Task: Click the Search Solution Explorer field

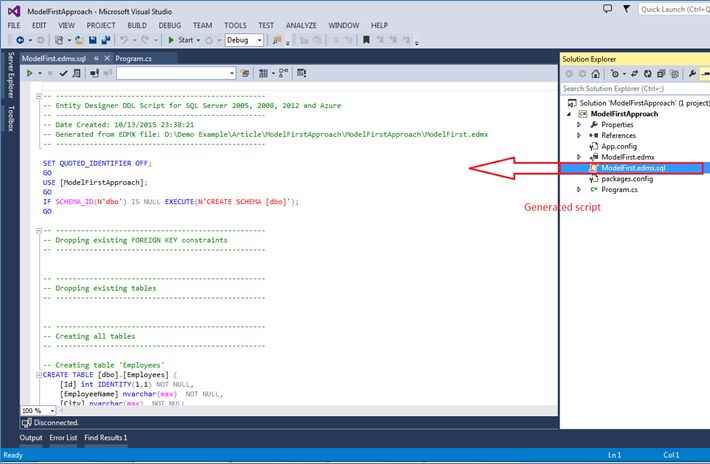Action: [x=635, y=88]
